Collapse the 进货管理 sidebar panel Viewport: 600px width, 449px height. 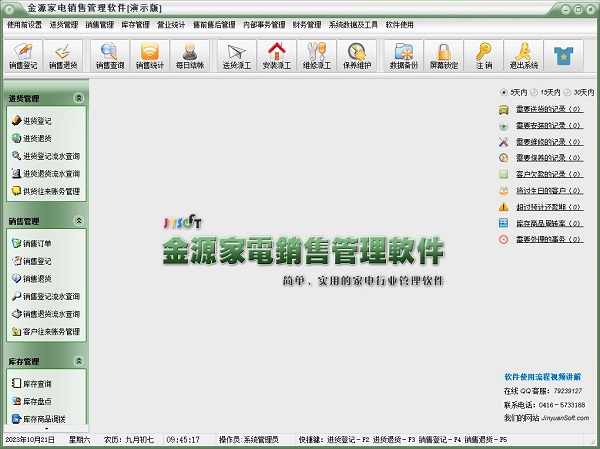[77, 98]
